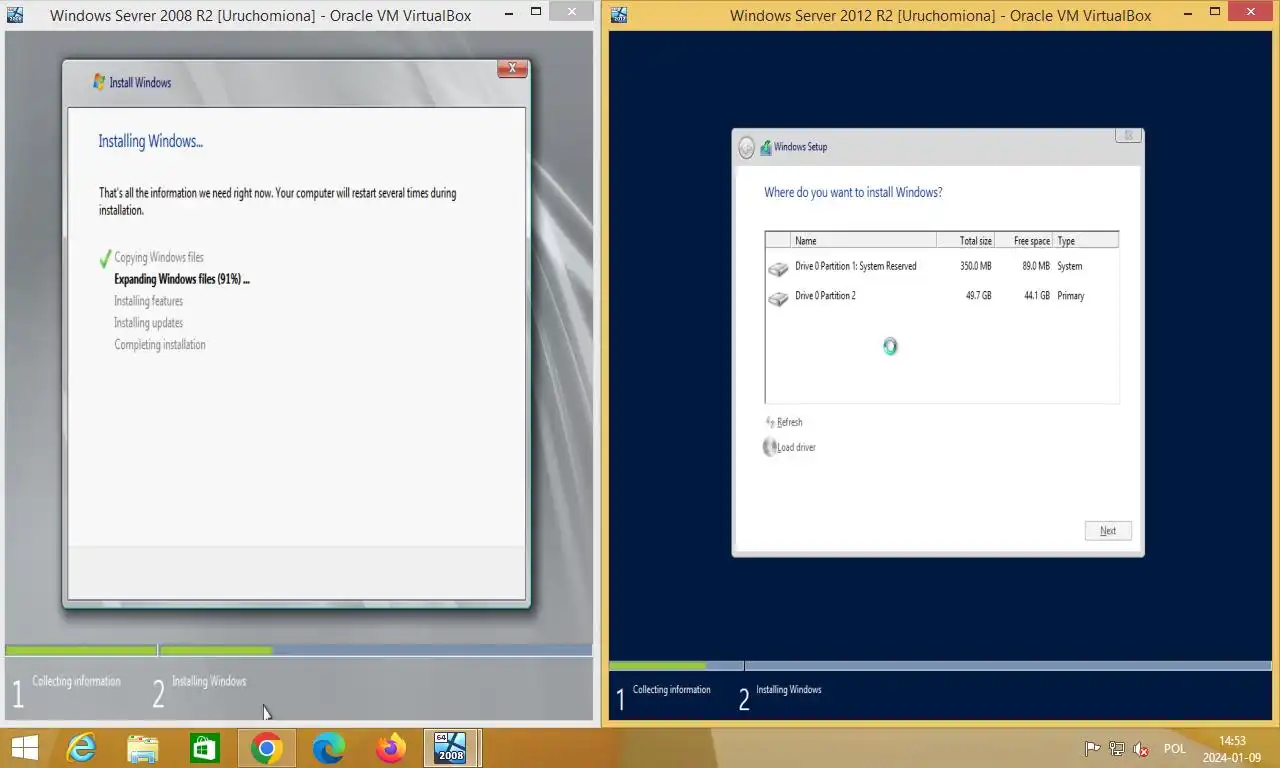Click the 350.0 MB total size cell
Image resolution: width=1280 pixels, height=768 pixels.
975,266
